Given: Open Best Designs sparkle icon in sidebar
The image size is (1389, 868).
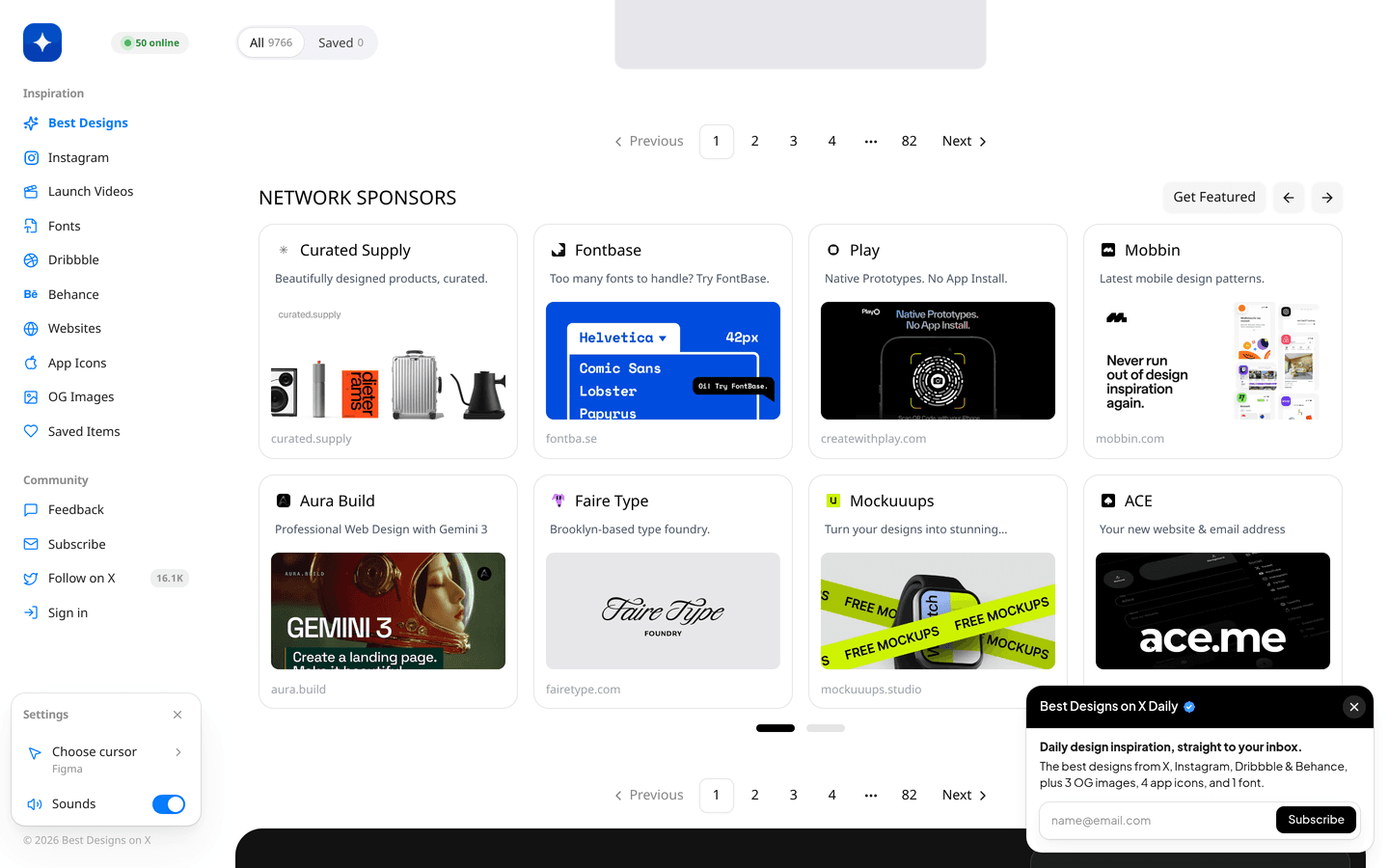Looking at the screenshot, I should 31,123.
